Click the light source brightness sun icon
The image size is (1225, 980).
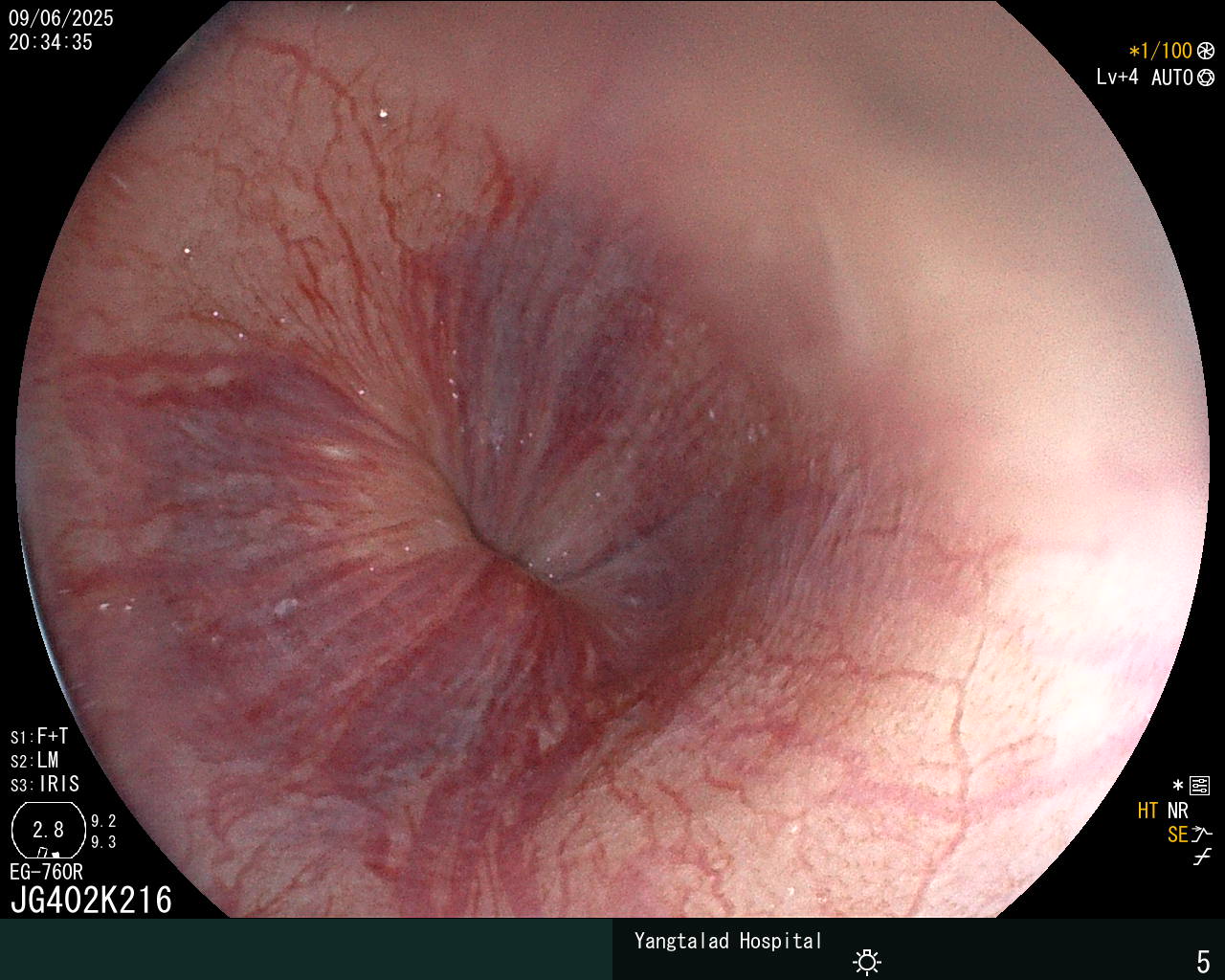867,962
